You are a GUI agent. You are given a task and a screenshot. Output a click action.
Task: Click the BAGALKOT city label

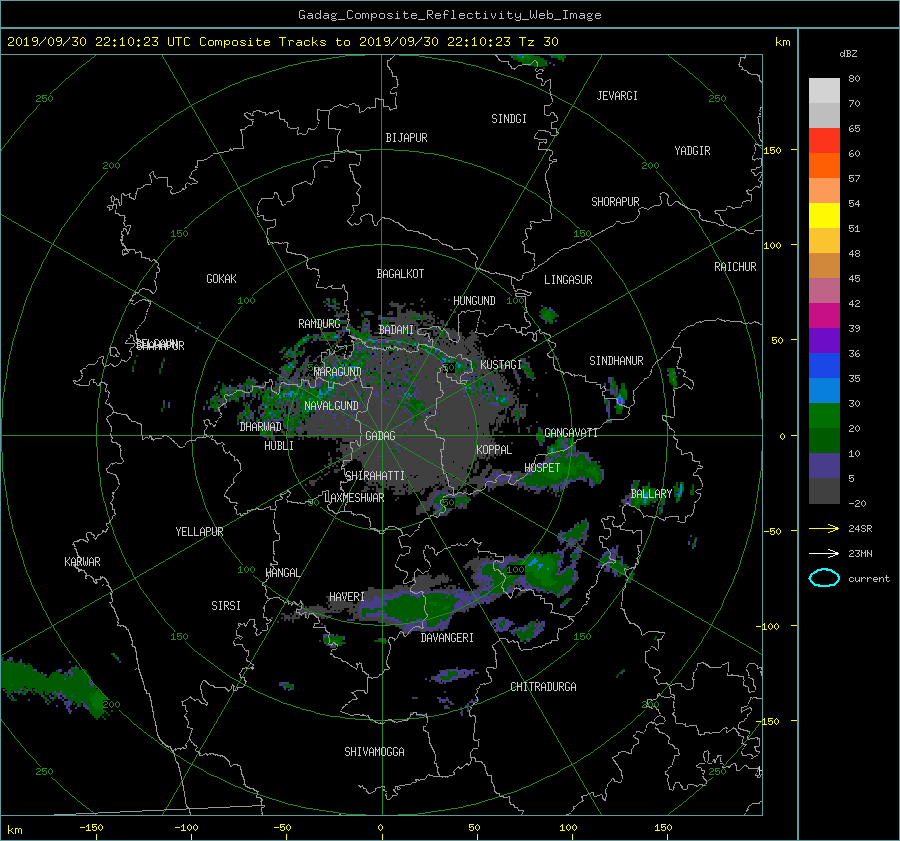400,274
